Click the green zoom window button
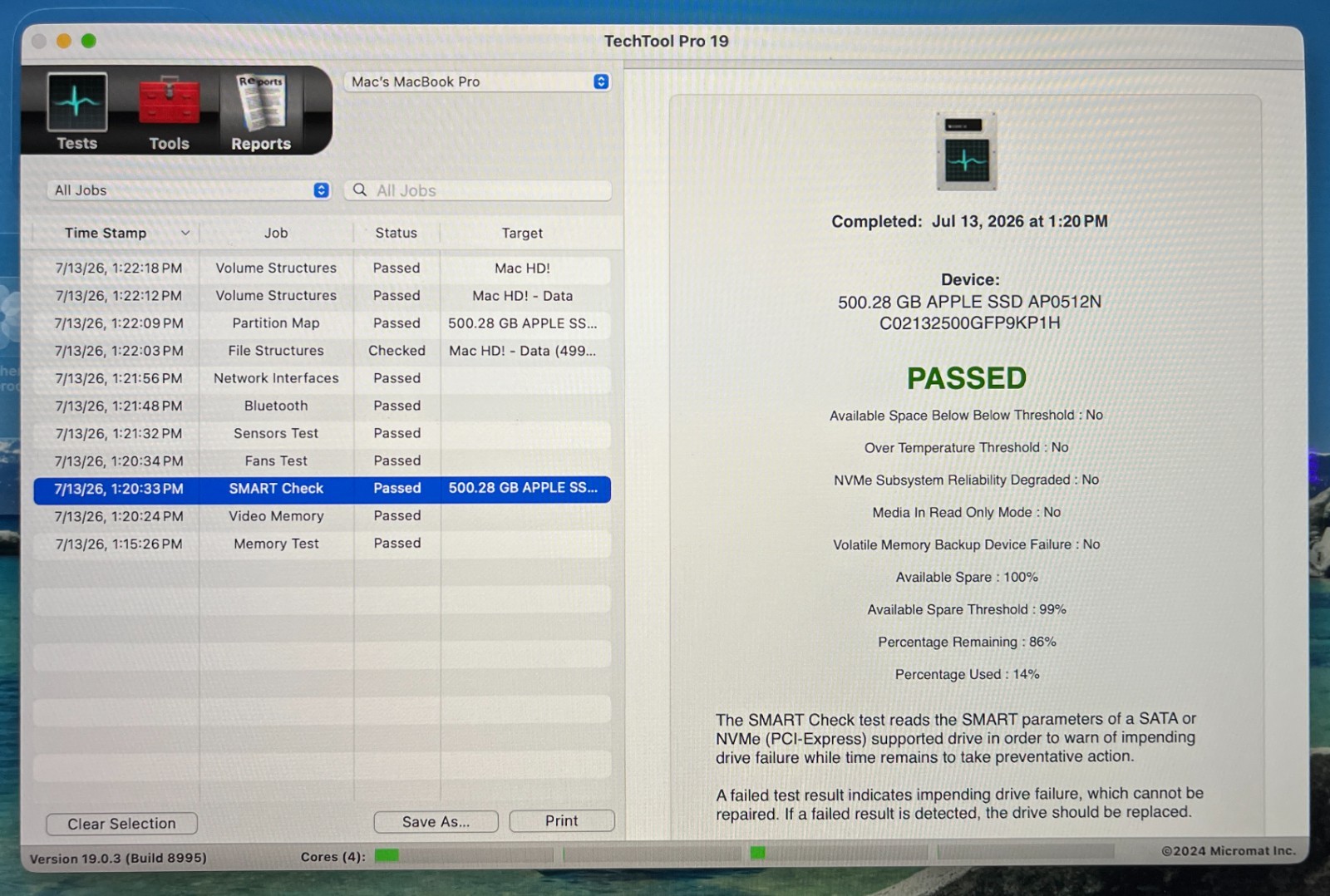This screenshot has width=1330, height=896. (x=89, y=41)
